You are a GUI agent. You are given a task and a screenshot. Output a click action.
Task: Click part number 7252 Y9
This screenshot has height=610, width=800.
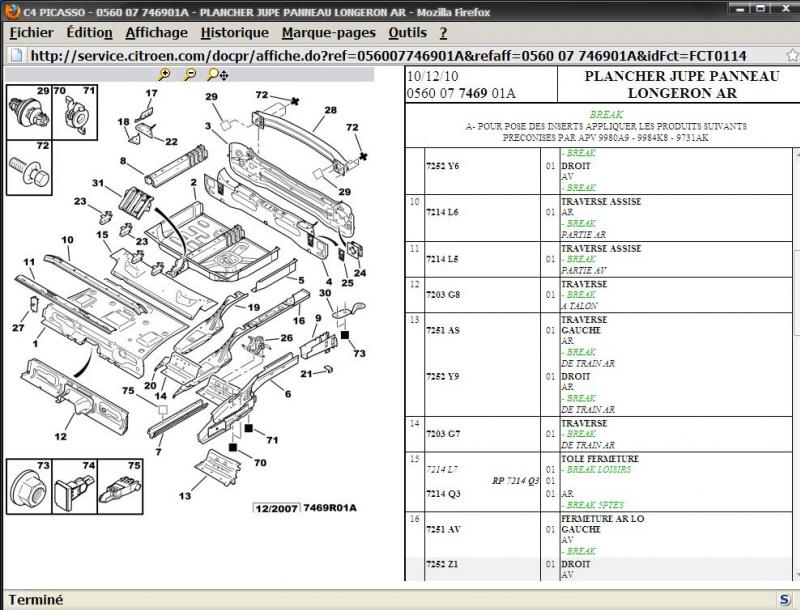[442, 376]
